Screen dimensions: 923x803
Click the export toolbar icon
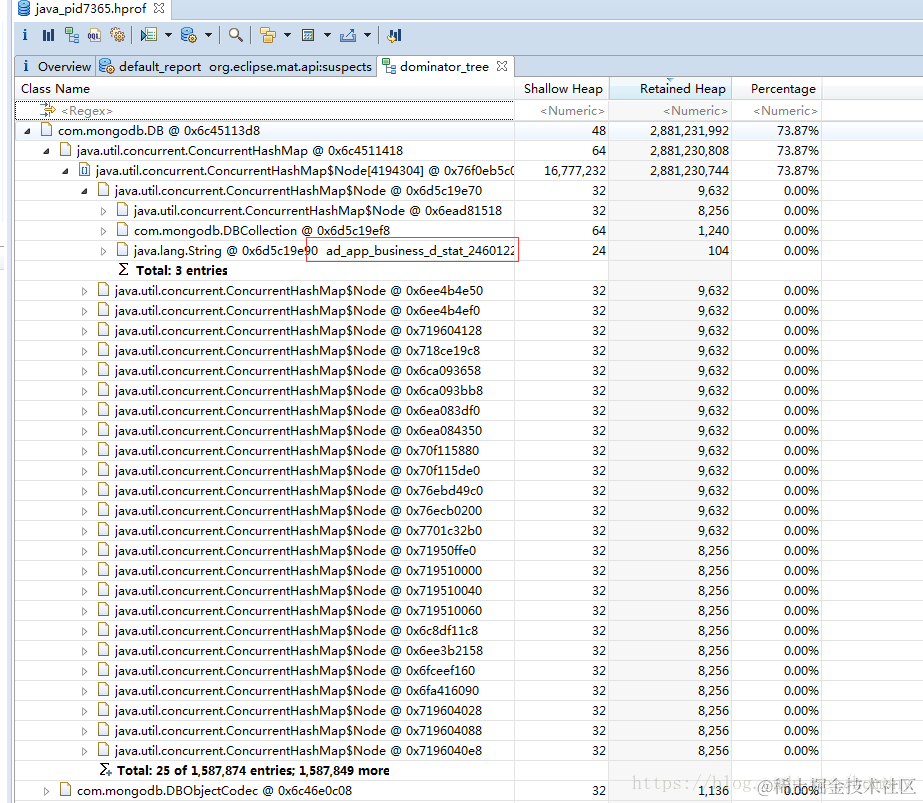[x=348, y=35]
